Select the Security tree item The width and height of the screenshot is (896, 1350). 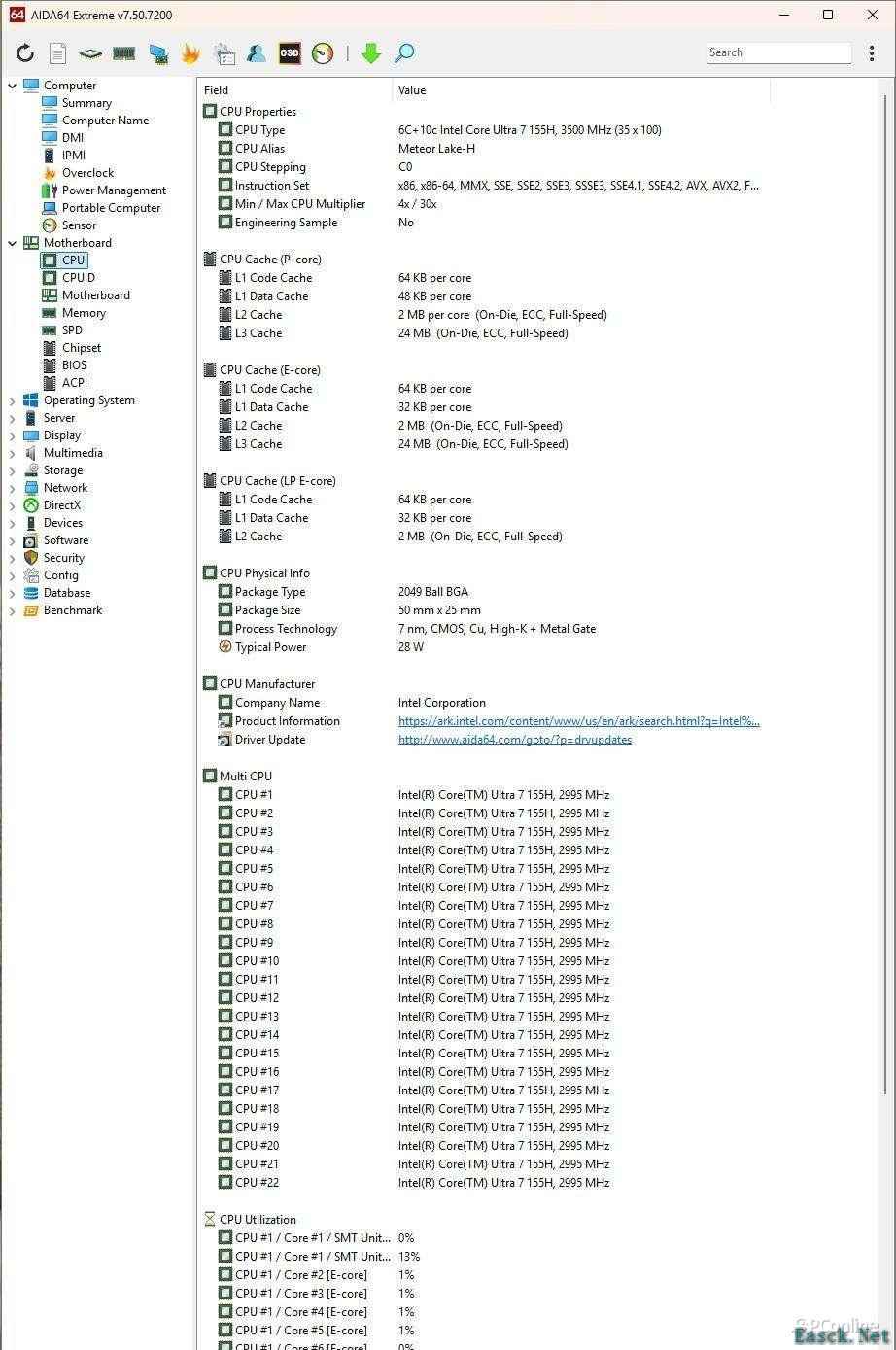click(x=63, y=558)
